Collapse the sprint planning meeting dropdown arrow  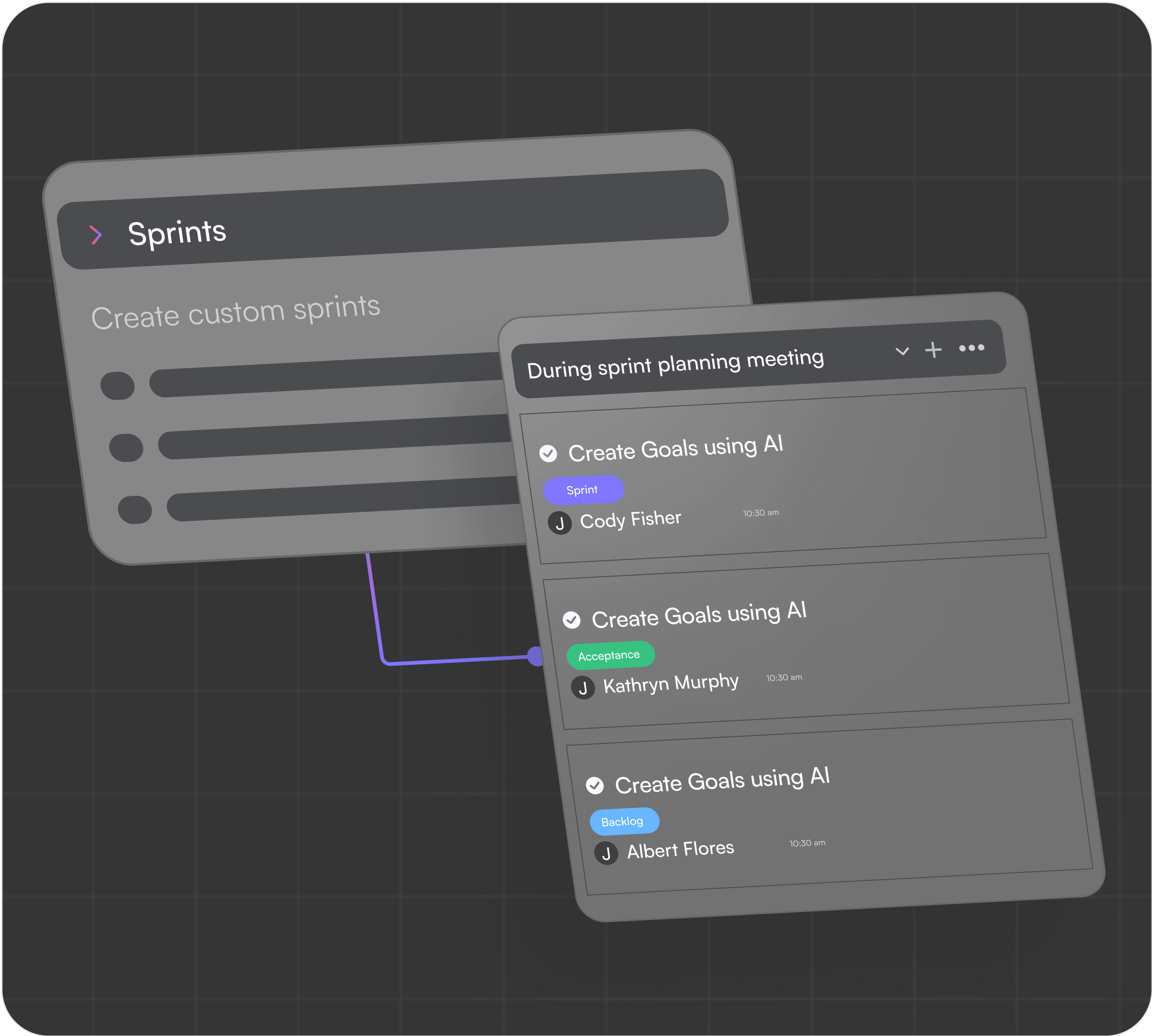[x=902, y=351]
